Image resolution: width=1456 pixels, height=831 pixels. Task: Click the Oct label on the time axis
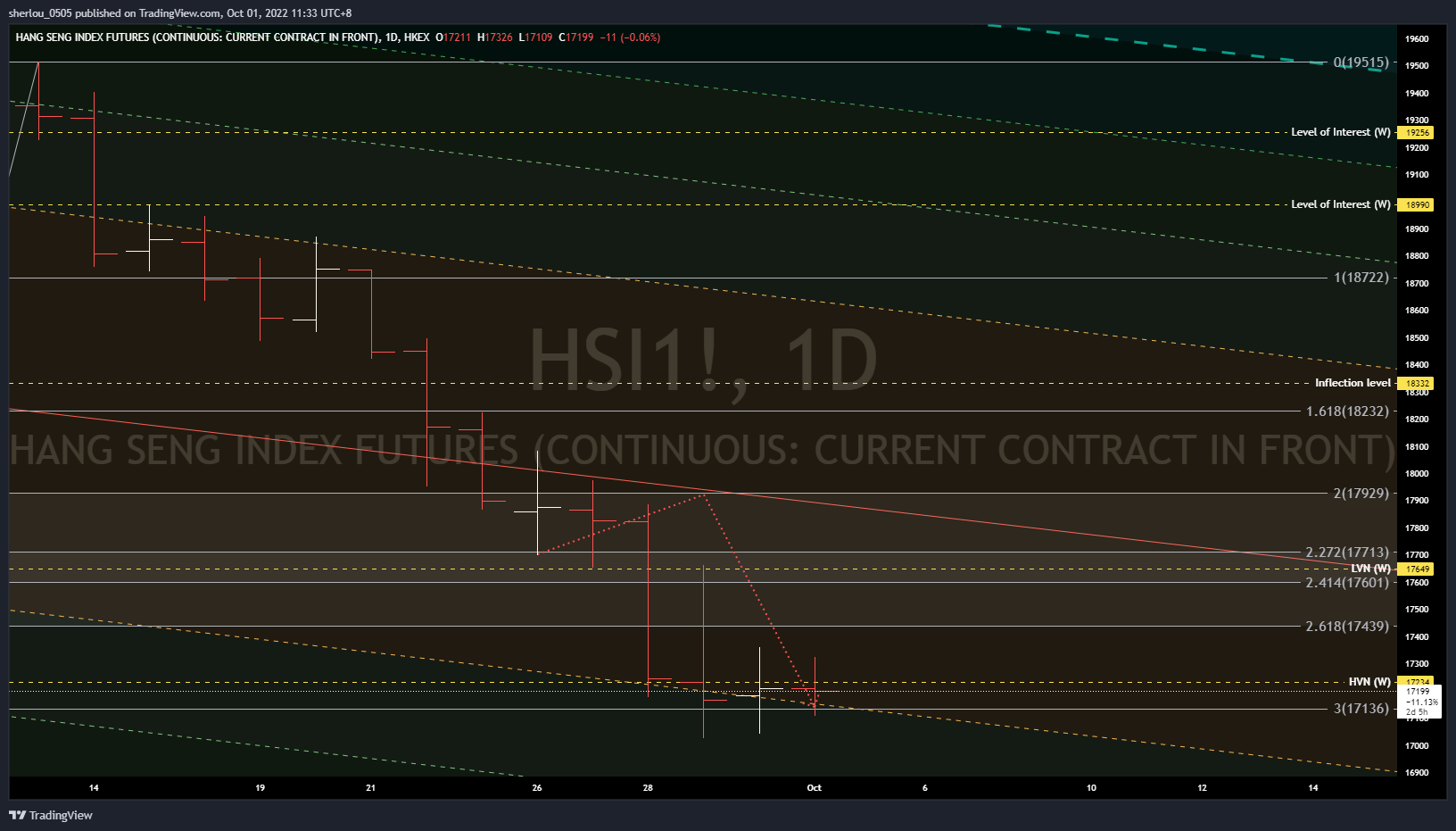point(814,788)
